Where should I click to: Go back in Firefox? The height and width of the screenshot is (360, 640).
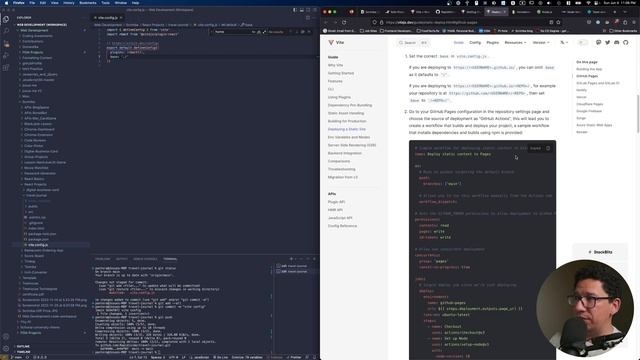click(326, 22)
